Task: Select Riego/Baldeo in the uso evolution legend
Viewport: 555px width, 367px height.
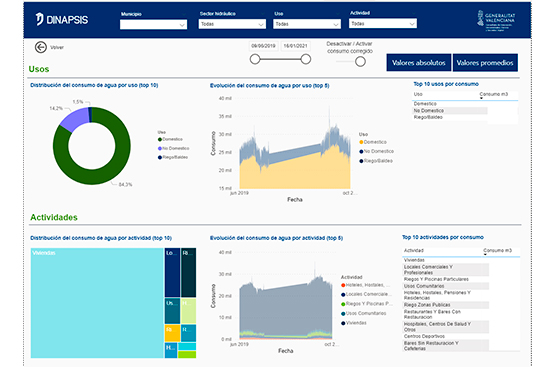Action: [376, 161]
